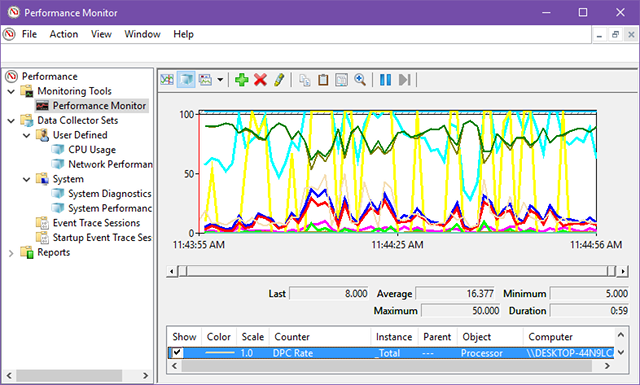Click tree pane horizontal scroll right arrow
Viewport: 640px width, 385px height.
pyautogui.click(x=146, y=376)
